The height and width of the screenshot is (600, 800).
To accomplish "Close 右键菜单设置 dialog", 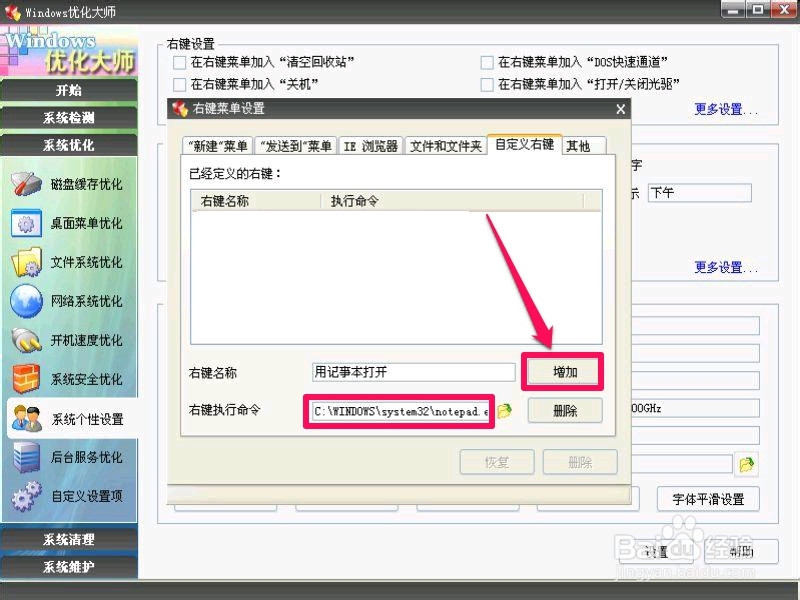I will 620,109.
